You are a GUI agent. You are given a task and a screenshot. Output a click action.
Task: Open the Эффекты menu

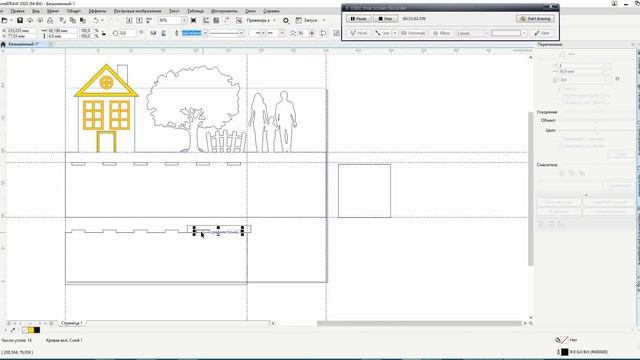point(97,11)
